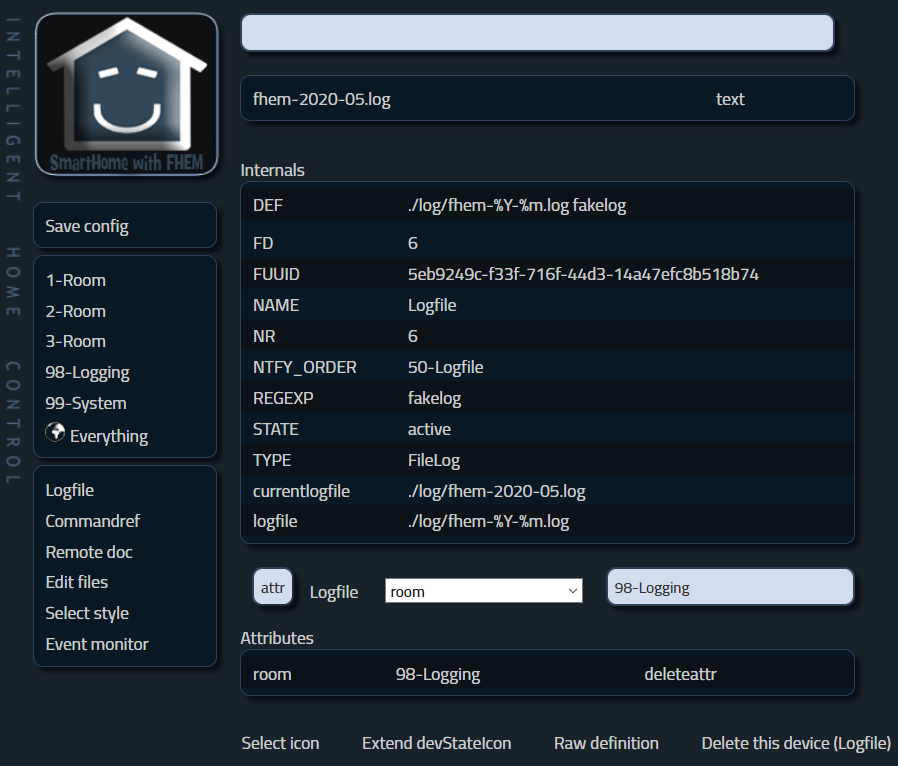Click the Save config button

(87, 226)
